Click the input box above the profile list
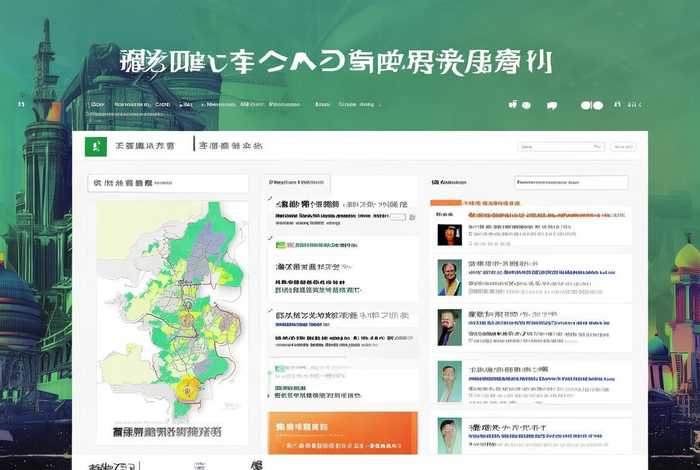 point(571,182)
